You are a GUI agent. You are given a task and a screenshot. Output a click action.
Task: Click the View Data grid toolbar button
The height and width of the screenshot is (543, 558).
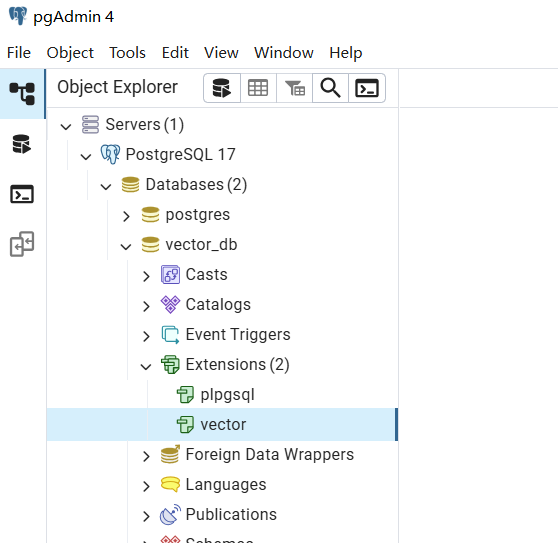[x=258, y=88]
